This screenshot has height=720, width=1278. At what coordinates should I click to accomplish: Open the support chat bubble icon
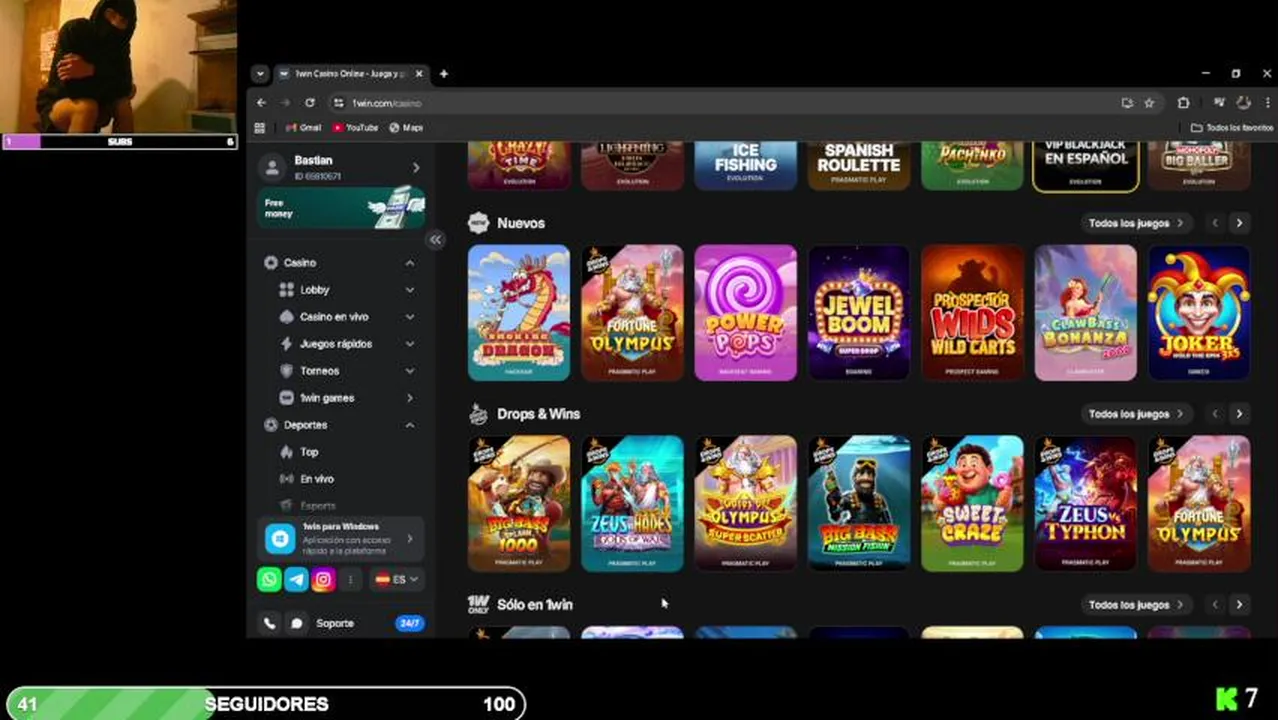(x=297, y=623)
